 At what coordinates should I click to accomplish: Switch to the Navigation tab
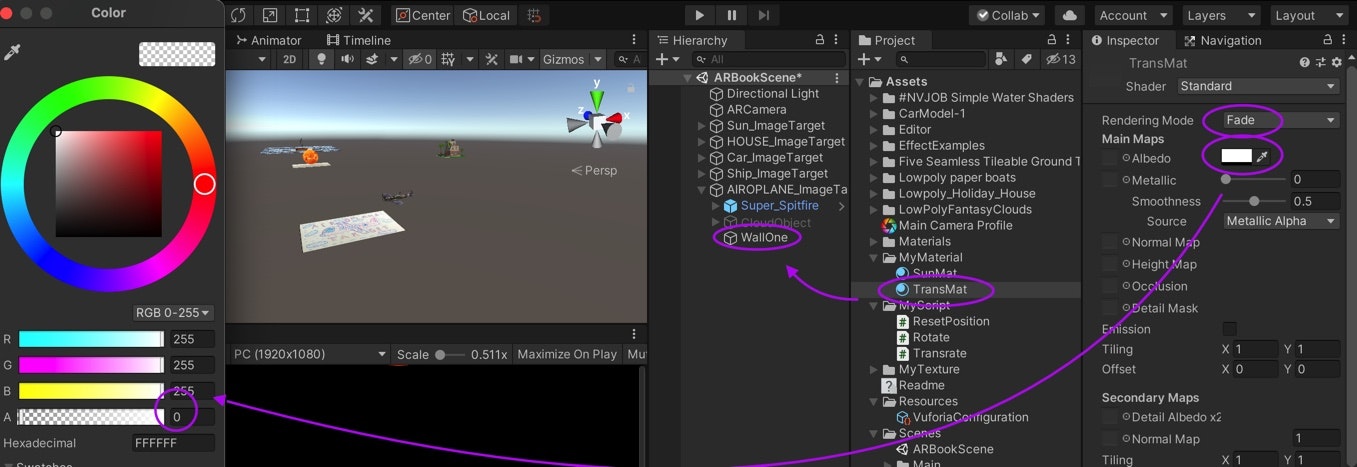tap(1222, 40)
